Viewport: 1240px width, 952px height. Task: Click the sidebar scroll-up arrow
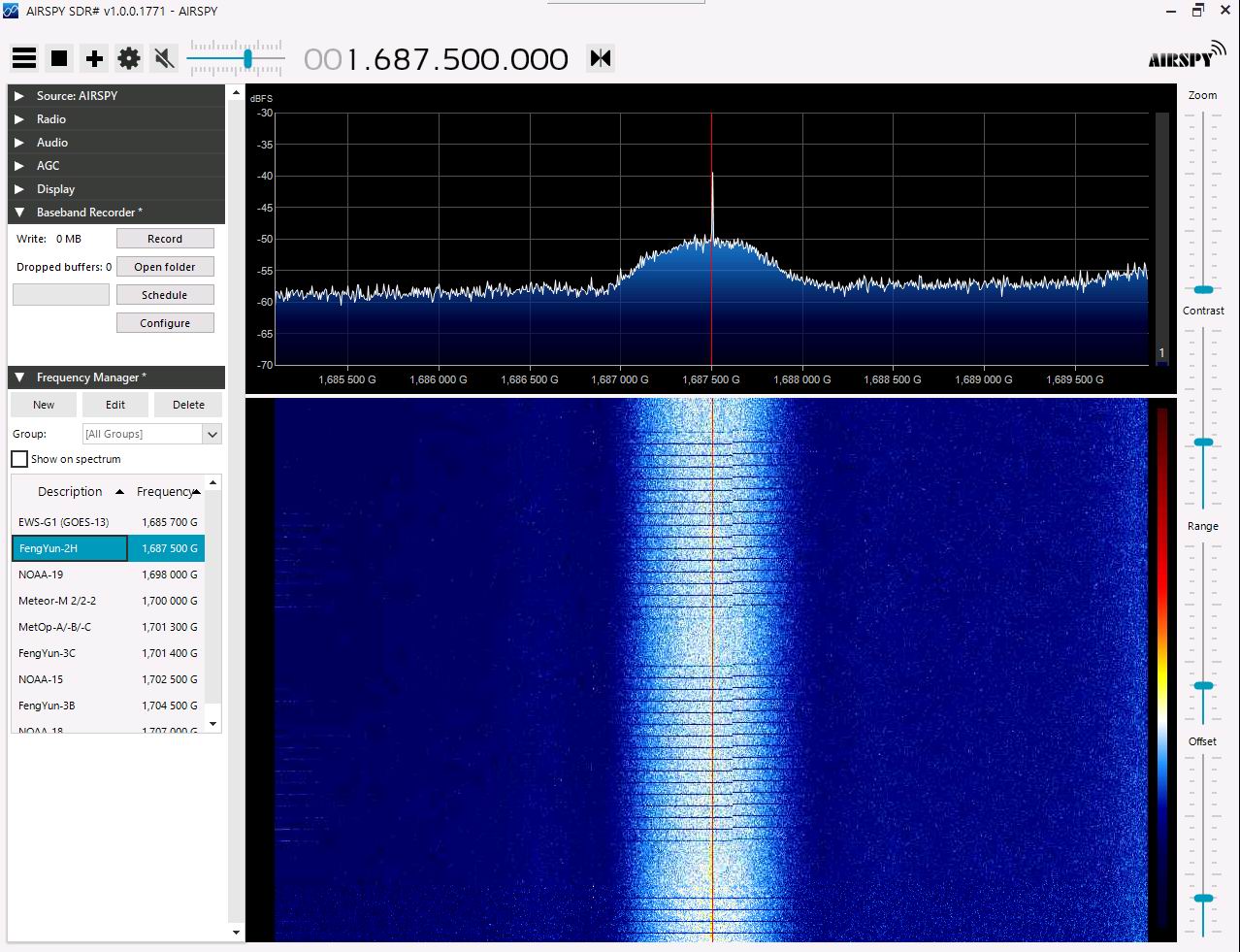236,93
